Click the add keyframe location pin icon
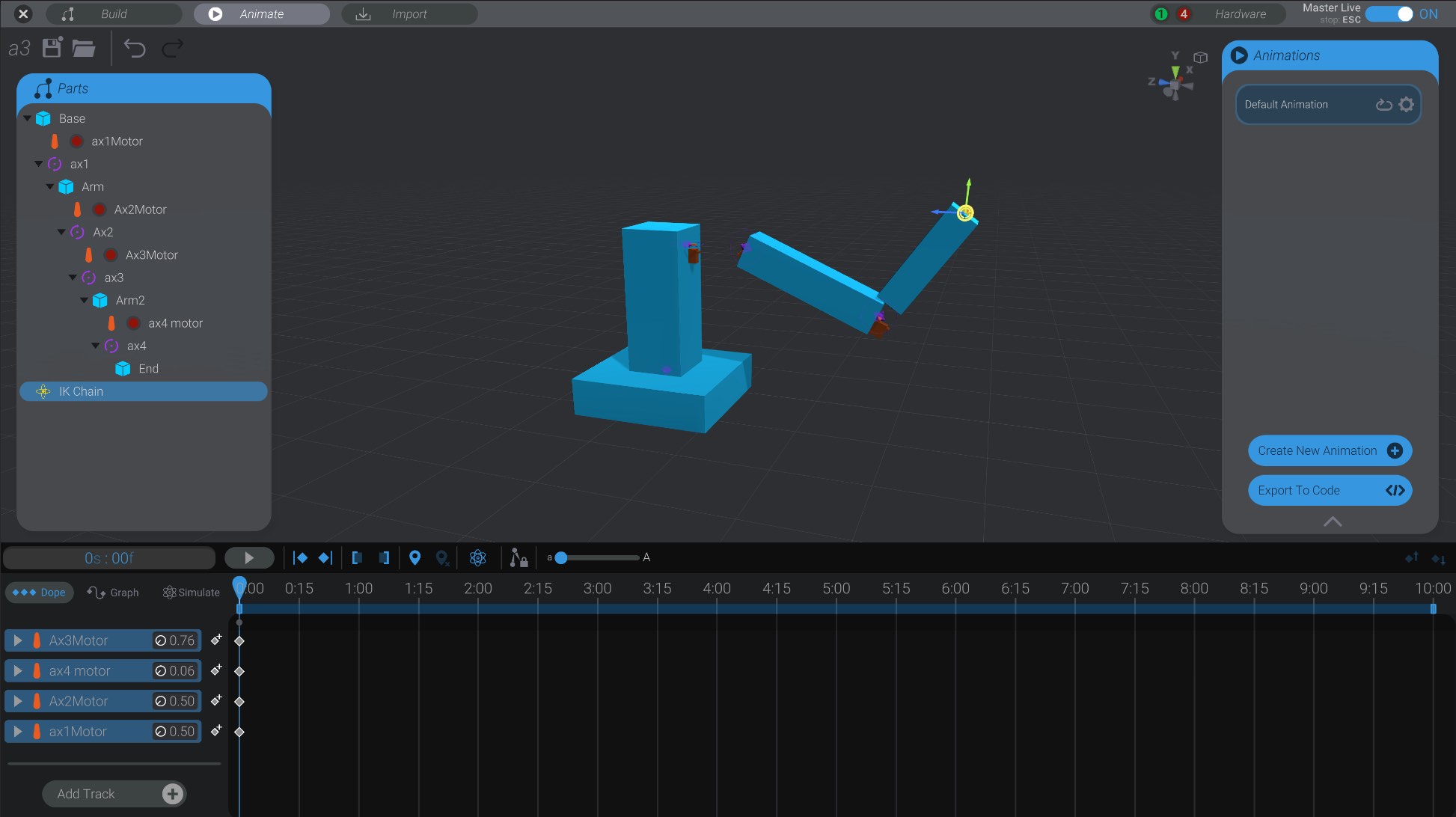 pyautogui.click(x=416, y=557)
